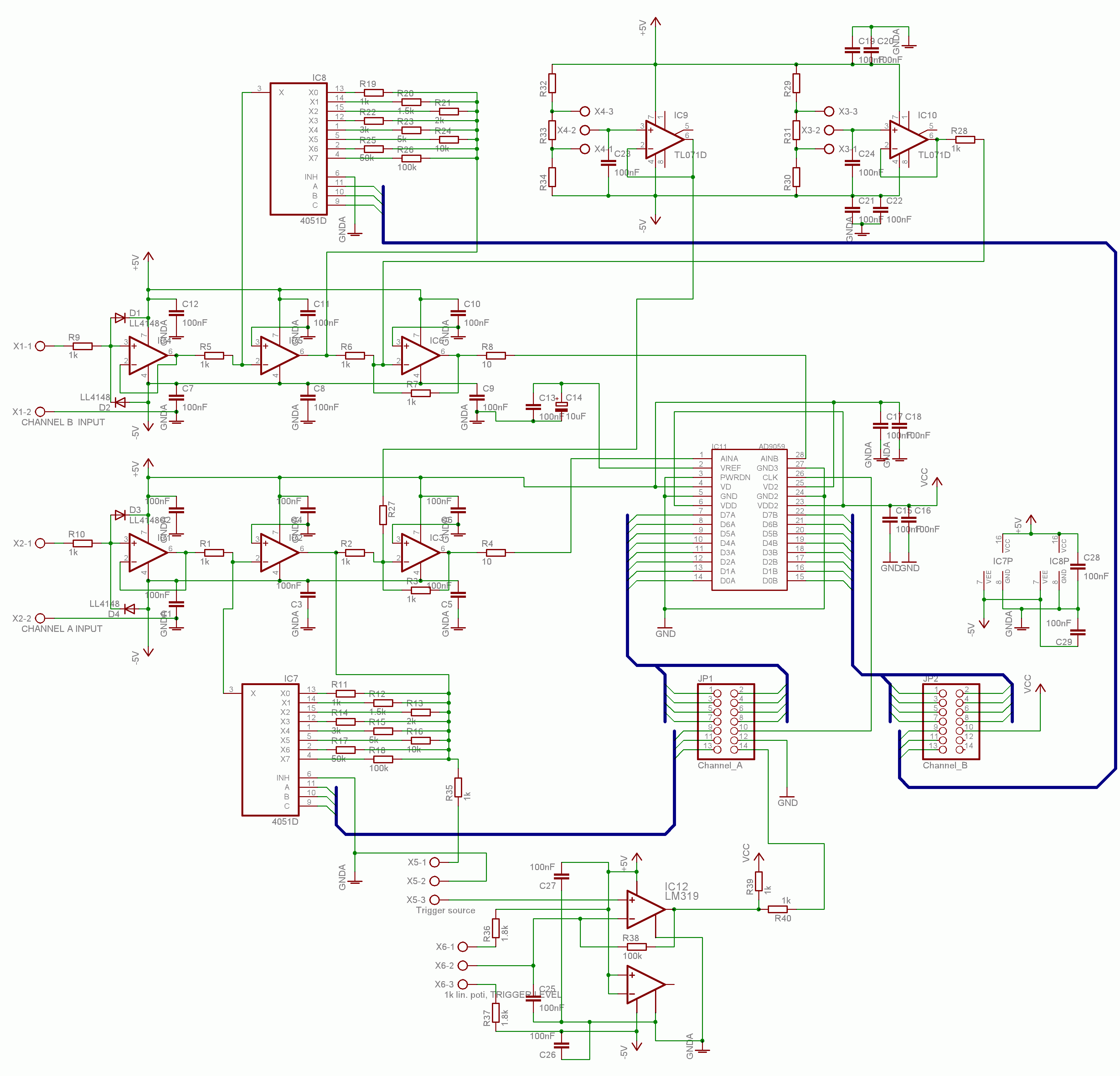Screen dimensions: 1120x1076
Task: Select resistor R27 vertical symbol
Action: tap(383, 515)
